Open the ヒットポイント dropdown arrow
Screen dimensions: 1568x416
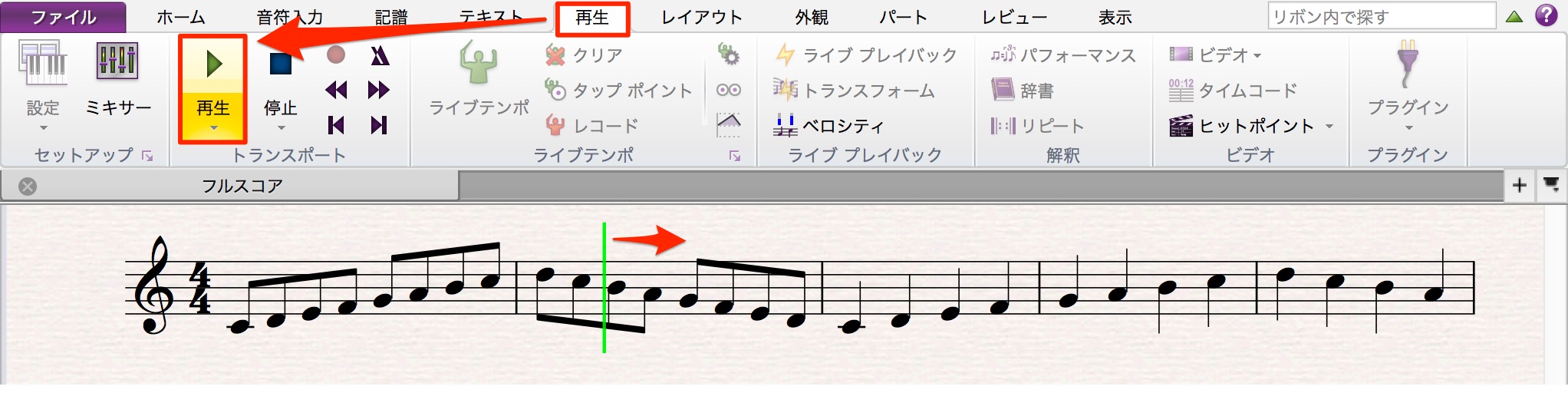[x=1329, y=126]
